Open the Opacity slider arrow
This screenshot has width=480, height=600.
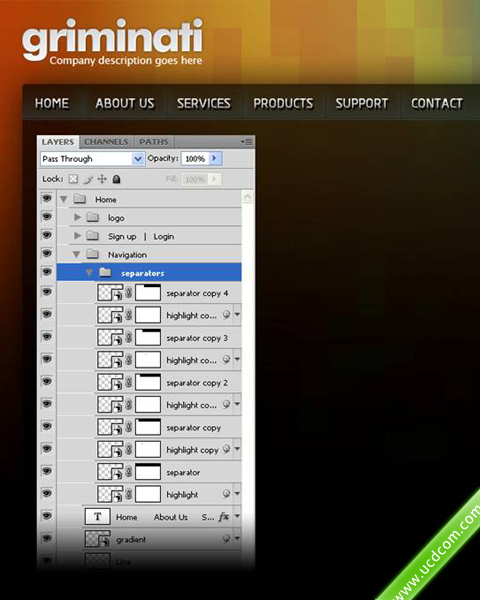click(215, 158)
